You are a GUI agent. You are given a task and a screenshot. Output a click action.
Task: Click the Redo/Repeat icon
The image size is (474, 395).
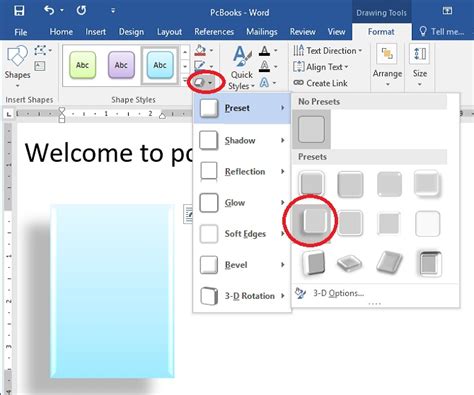pyautogui.click(x=81, y=11)
